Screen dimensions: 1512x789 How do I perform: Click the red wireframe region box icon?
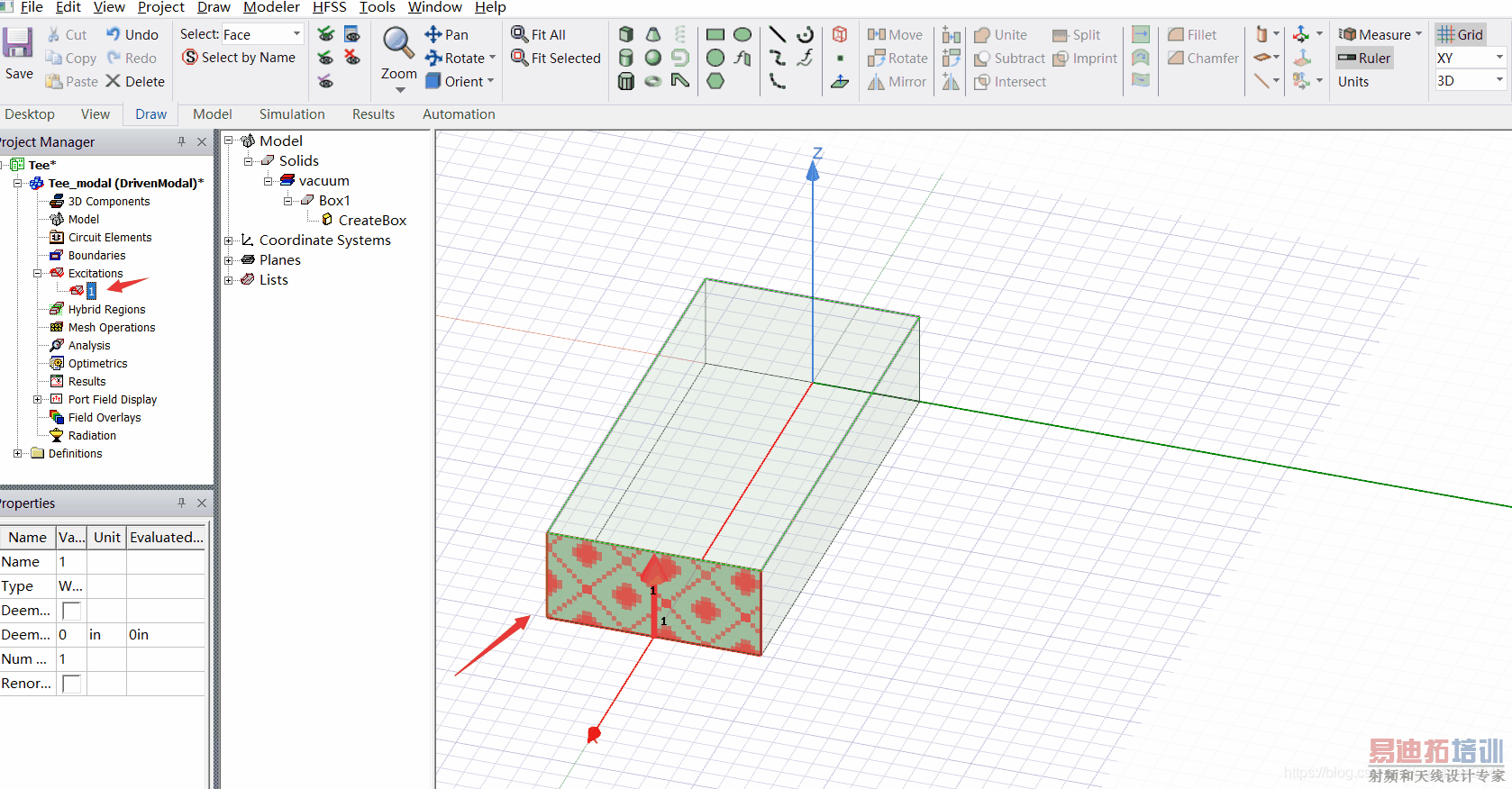840,34
